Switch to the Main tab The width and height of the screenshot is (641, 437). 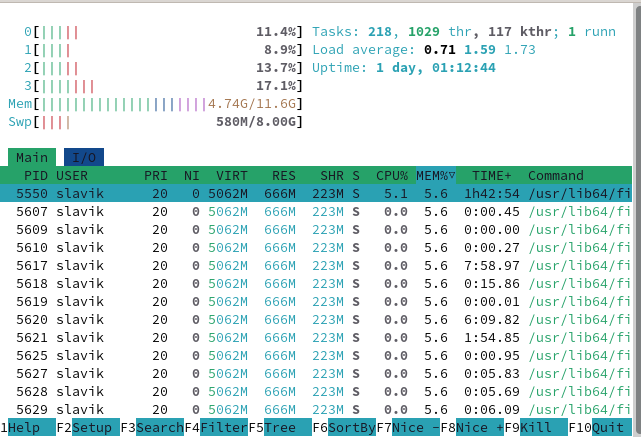32,157
